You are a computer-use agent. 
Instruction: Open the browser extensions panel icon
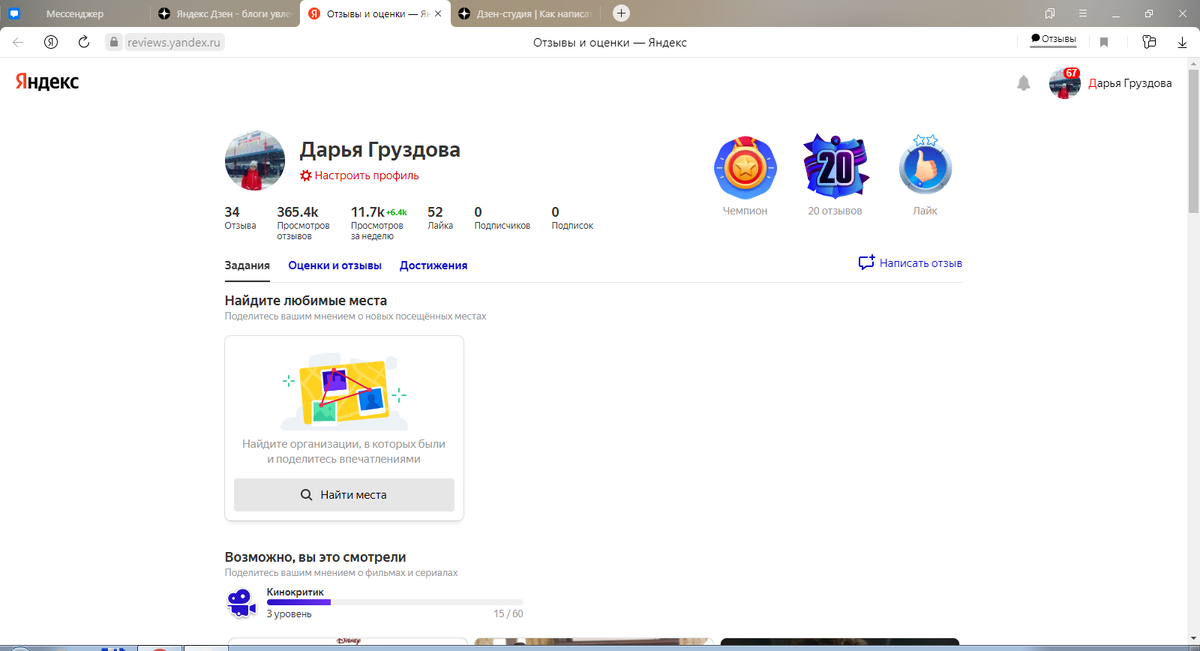coord(1149,42)
